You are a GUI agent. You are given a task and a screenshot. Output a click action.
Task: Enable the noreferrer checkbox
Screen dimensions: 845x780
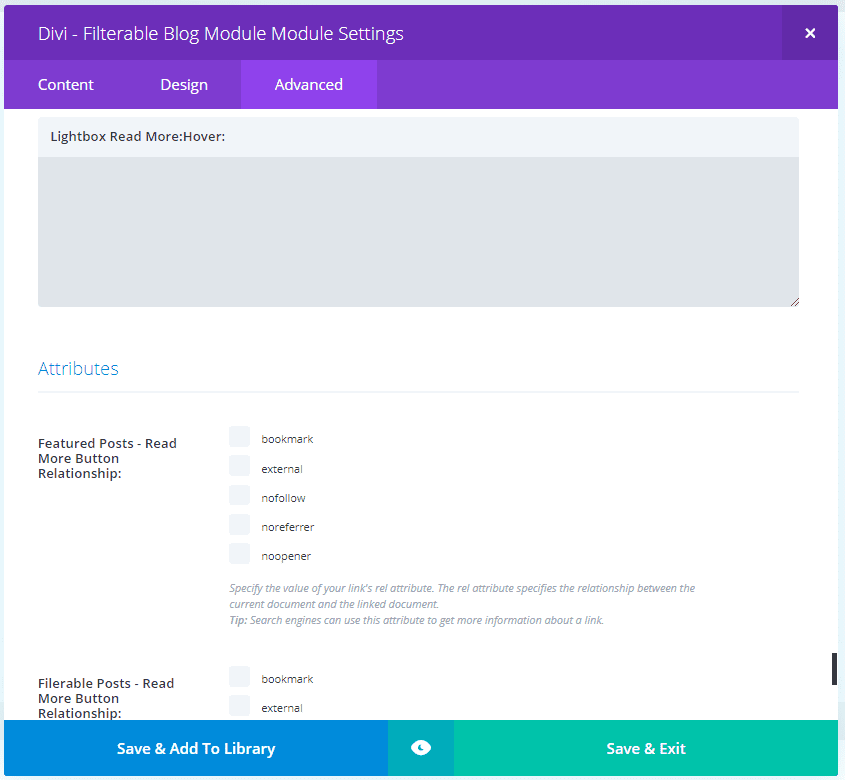tap(239, 524)
